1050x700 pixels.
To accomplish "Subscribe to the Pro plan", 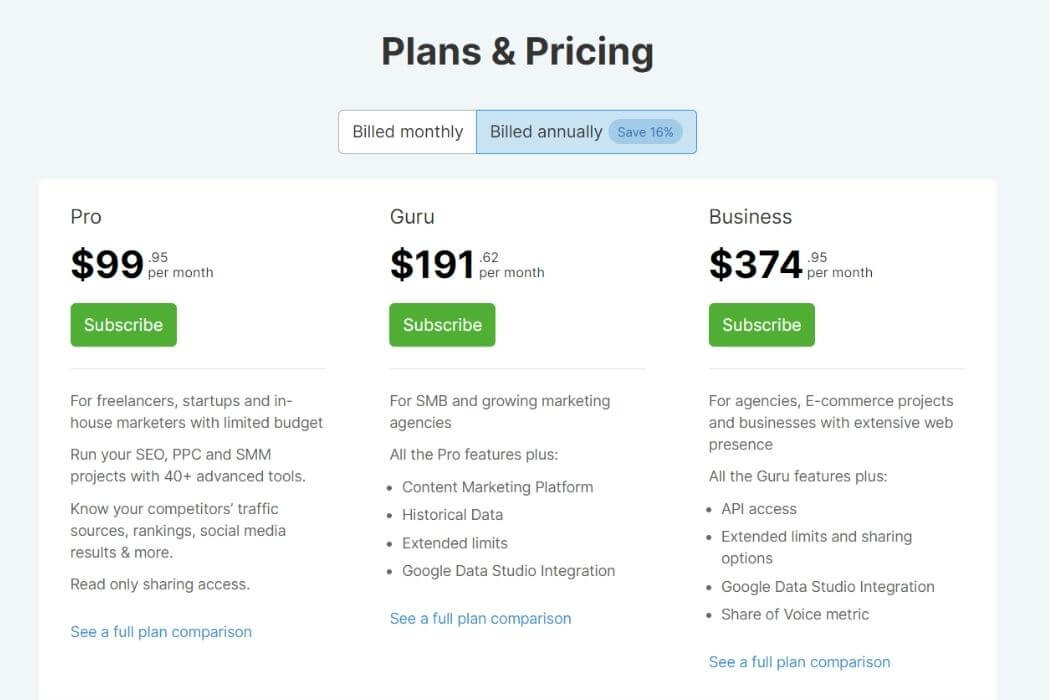I will 123,325.
